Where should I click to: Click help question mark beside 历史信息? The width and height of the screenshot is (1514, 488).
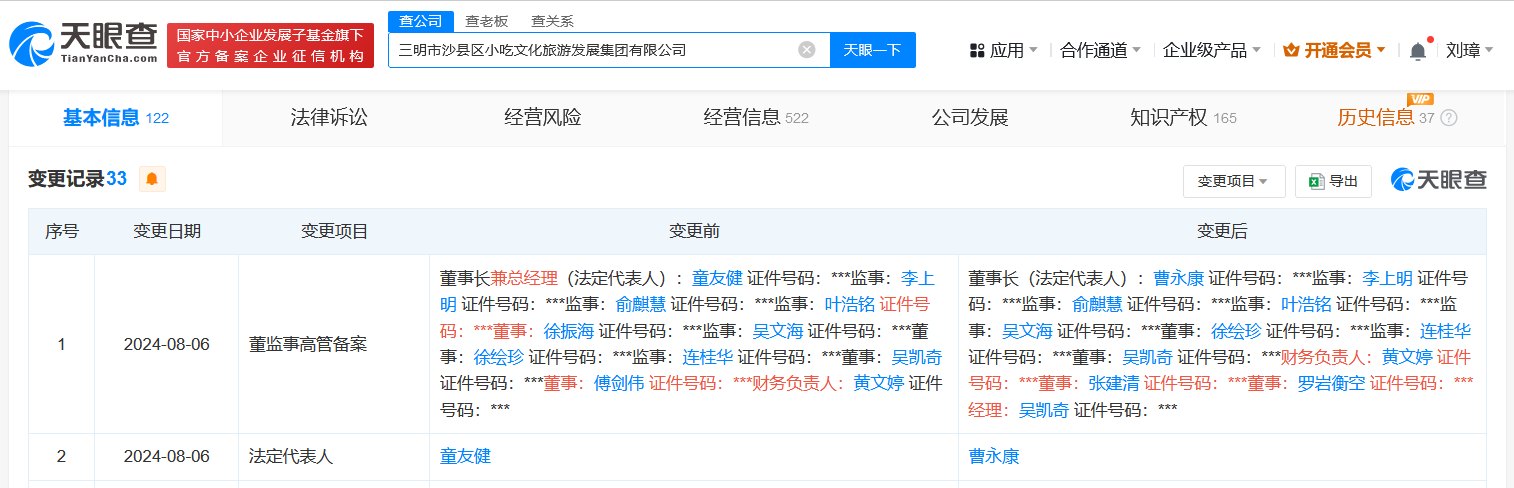coord(1448,118)
